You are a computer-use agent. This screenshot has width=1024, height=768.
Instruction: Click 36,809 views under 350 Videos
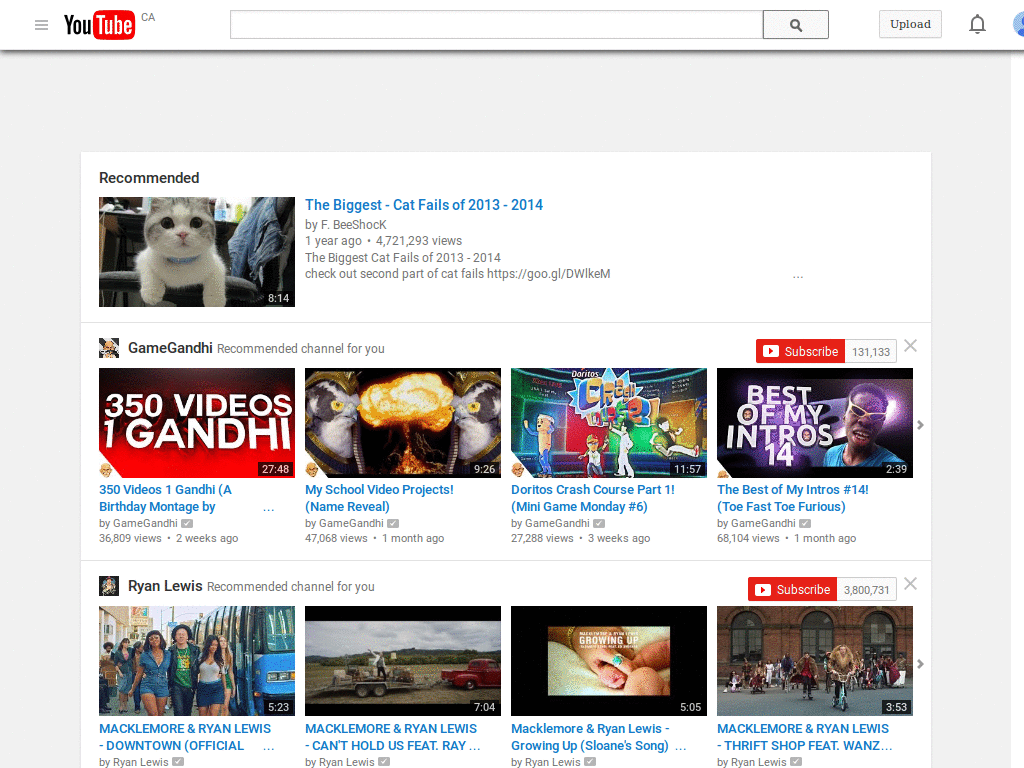[130, 538]
